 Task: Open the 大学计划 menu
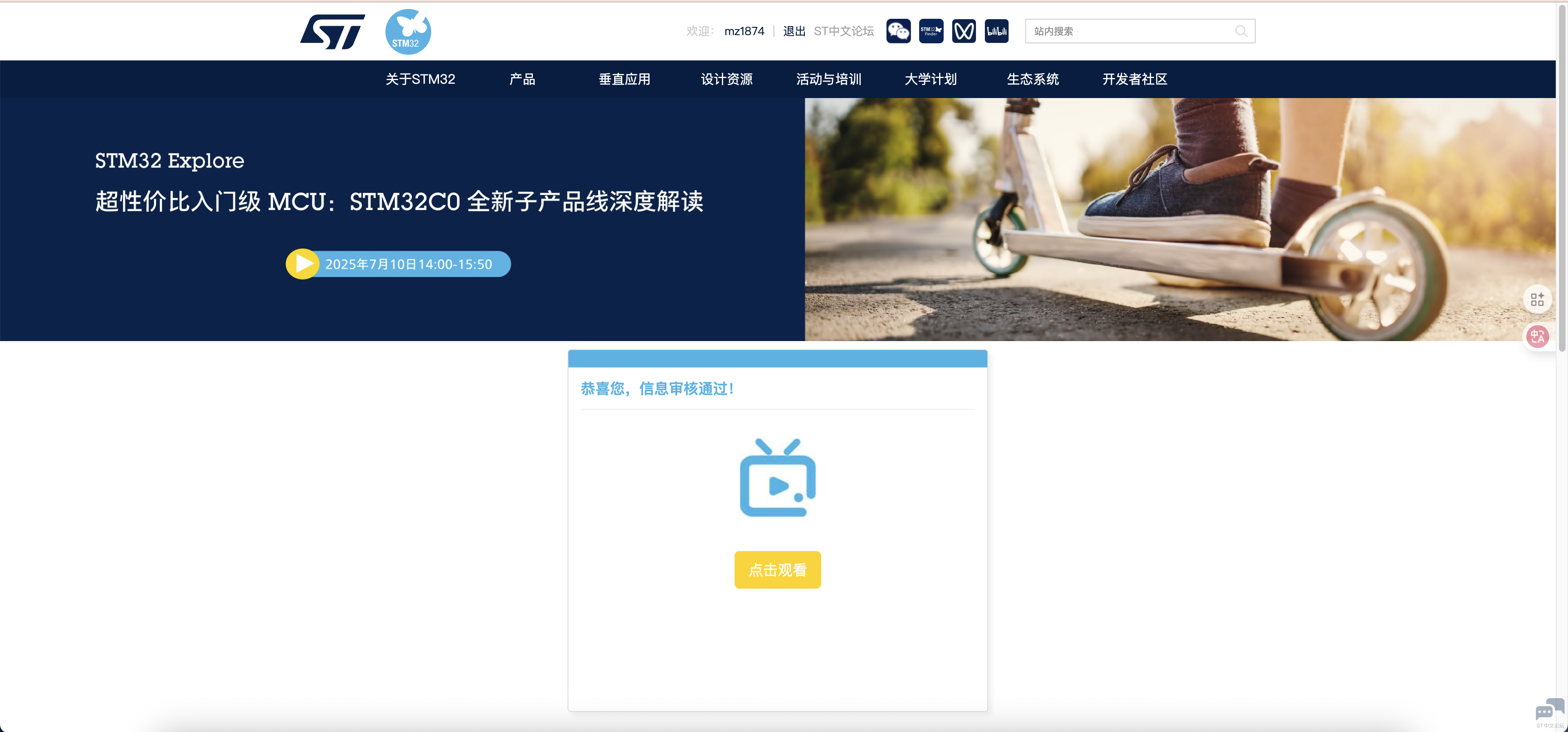(931, 79)
